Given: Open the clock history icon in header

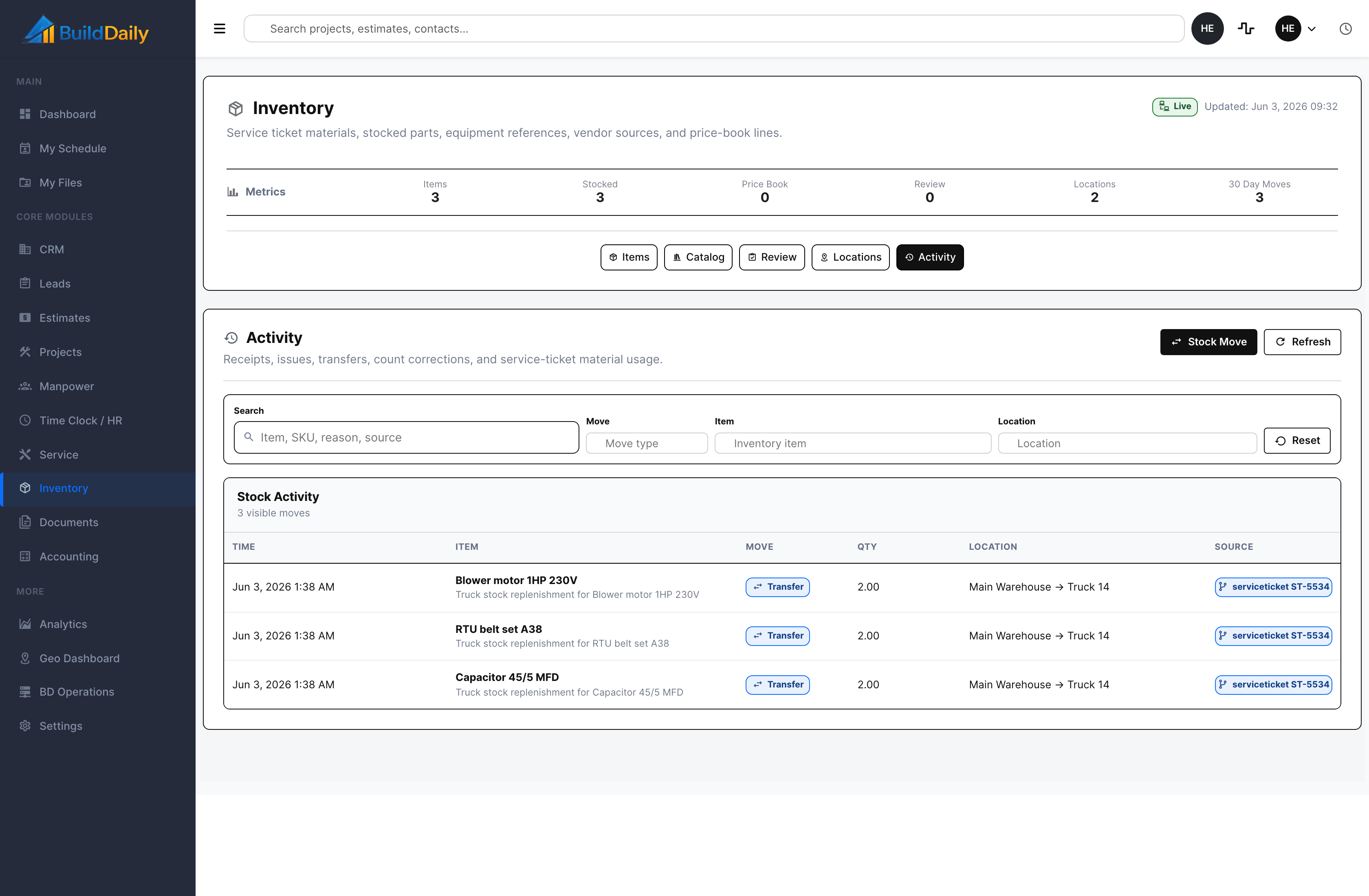Looking at the screenshot, I should pos(1345,29).
